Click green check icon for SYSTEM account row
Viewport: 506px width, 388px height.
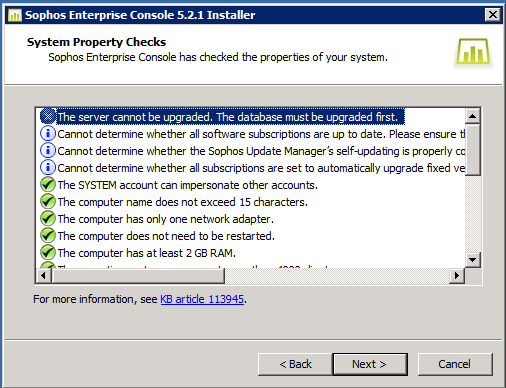(48, 185)
